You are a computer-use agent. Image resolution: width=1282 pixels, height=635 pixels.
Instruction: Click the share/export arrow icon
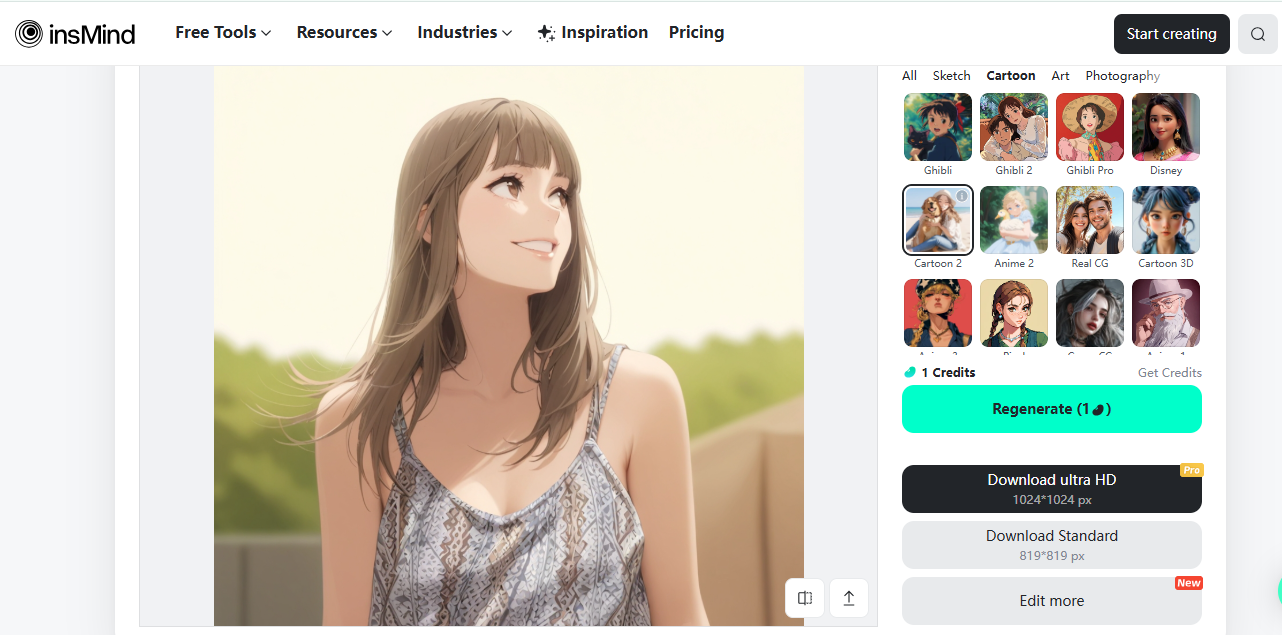pos(848,597)
